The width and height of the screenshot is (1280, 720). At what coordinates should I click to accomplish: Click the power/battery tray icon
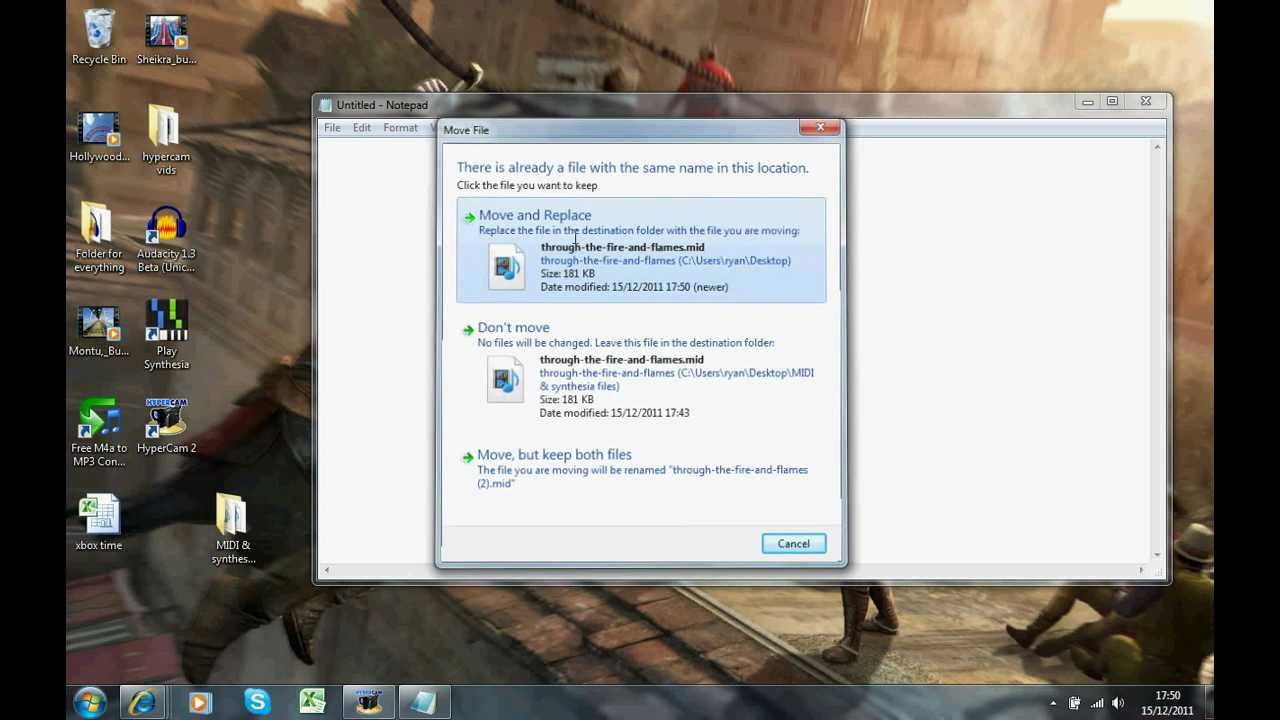pos(1074,704)
